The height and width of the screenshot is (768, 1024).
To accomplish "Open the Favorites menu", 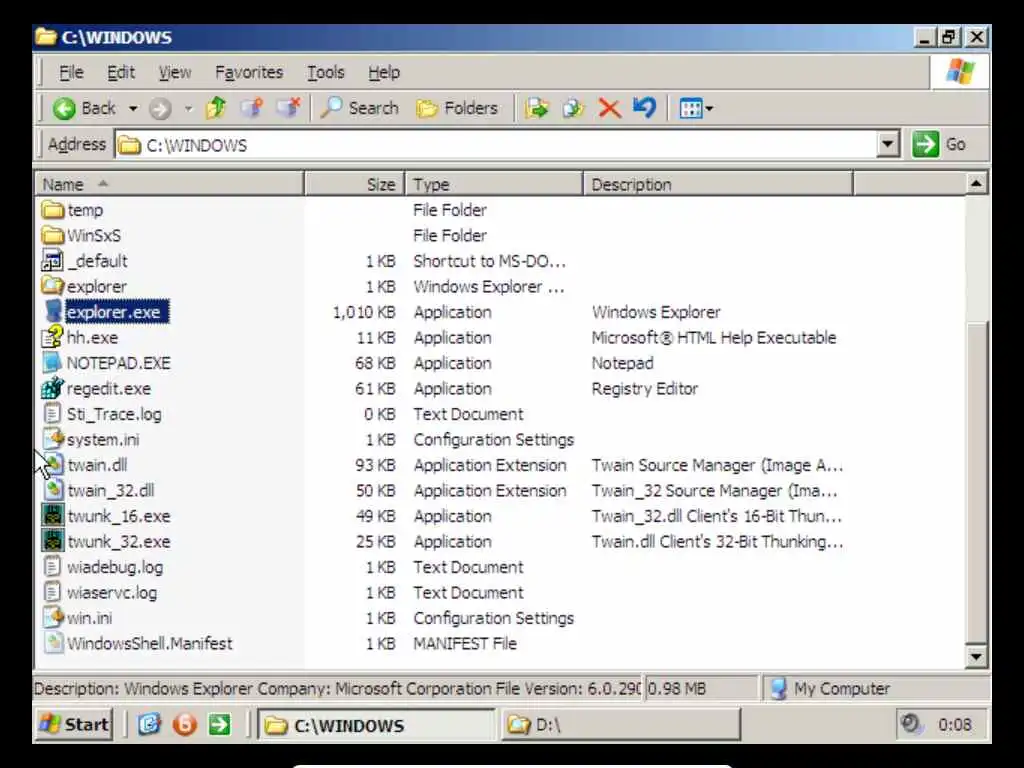I will click(x=249, y=72).
